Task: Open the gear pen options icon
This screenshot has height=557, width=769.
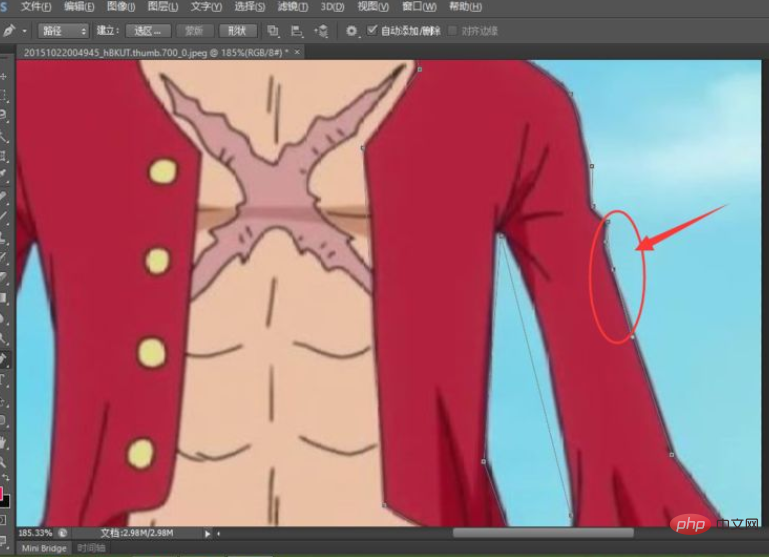Action: click(352, 31)
